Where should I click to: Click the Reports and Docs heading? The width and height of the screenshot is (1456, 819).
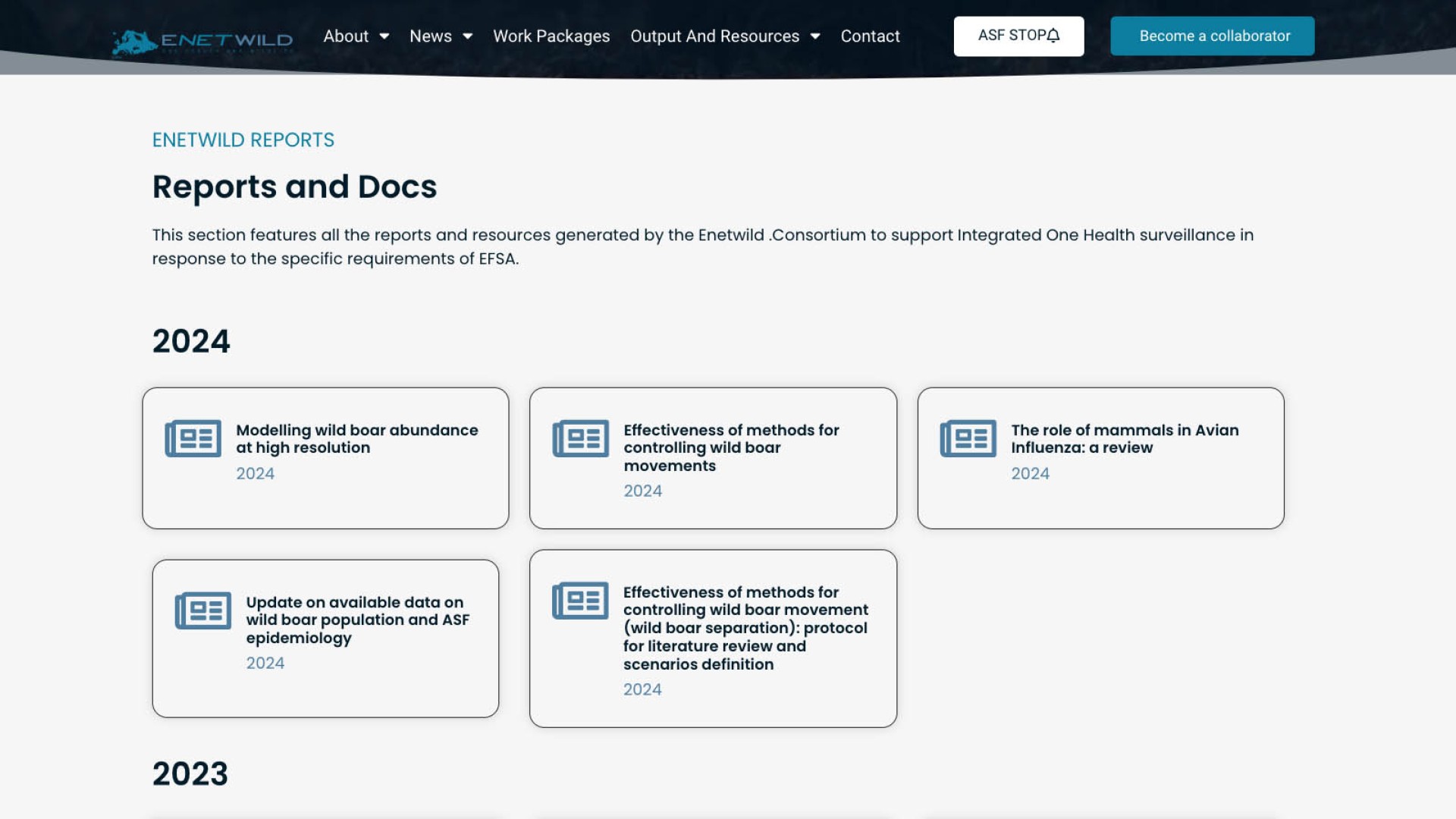(x=294, y=187)
